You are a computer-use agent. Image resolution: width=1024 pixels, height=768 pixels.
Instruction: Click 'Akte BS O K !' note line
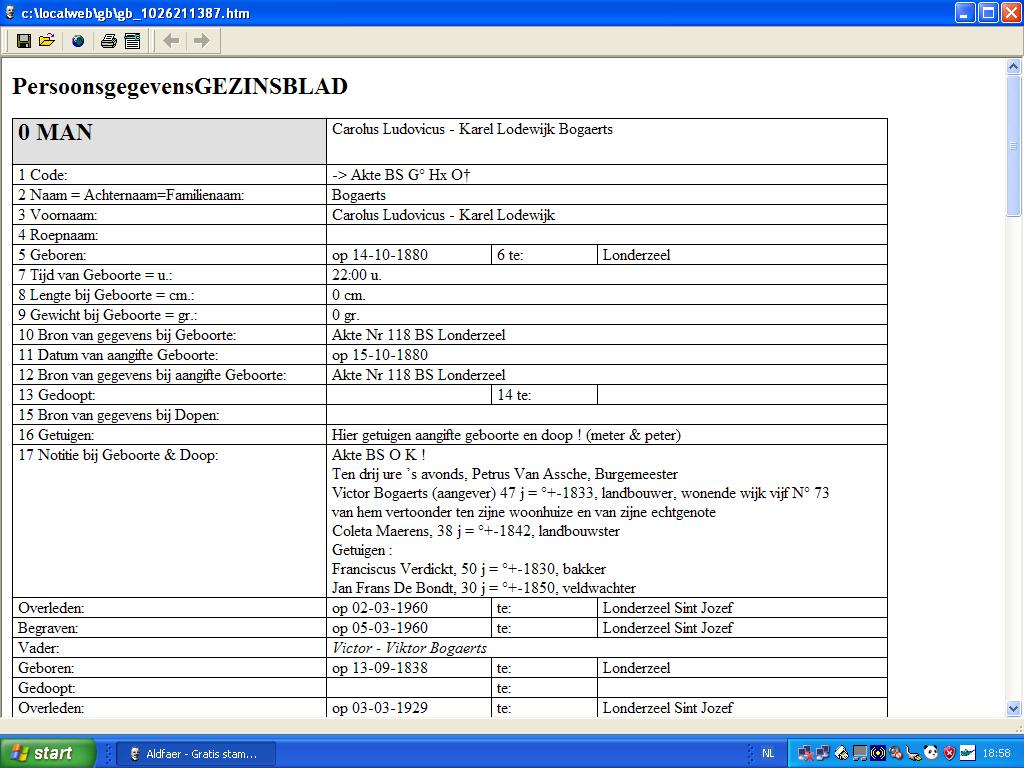coord(379,455)
